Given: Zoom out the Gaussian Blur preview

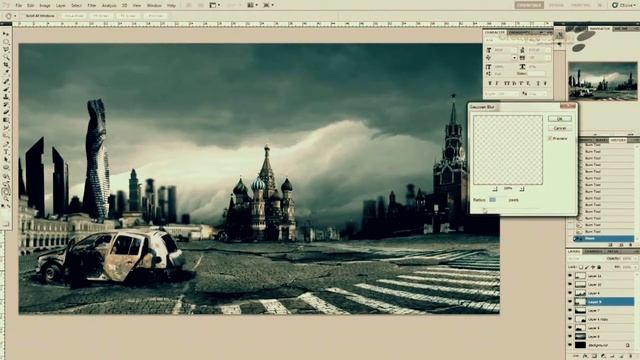Looking at the screenshot, I should (495, 189).
